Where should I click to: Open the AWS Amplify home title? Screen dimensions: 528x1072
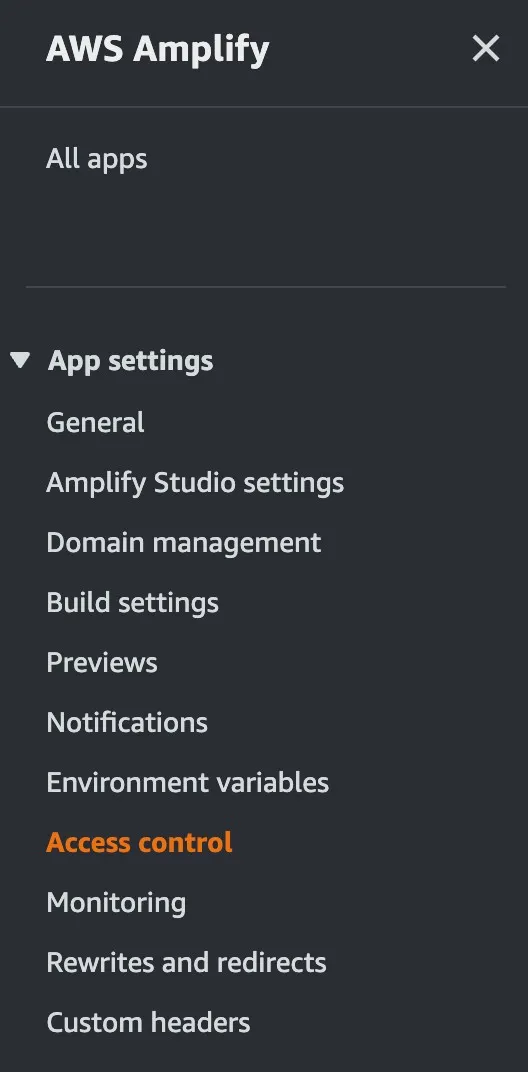pyautogui.click(x=157, y=49)
